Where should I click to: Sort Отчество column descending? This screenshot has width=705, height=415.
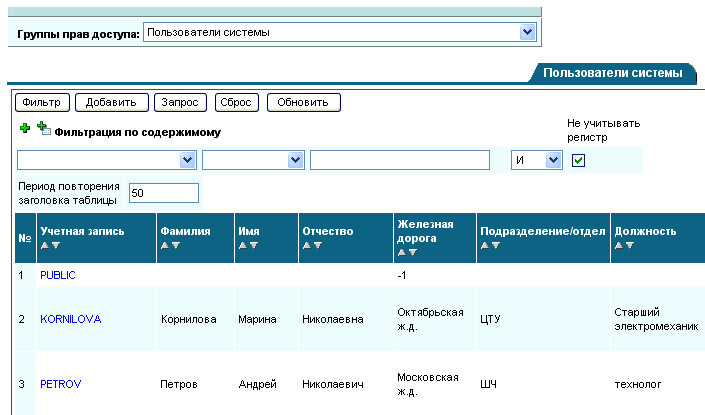[x=318, y=245]
